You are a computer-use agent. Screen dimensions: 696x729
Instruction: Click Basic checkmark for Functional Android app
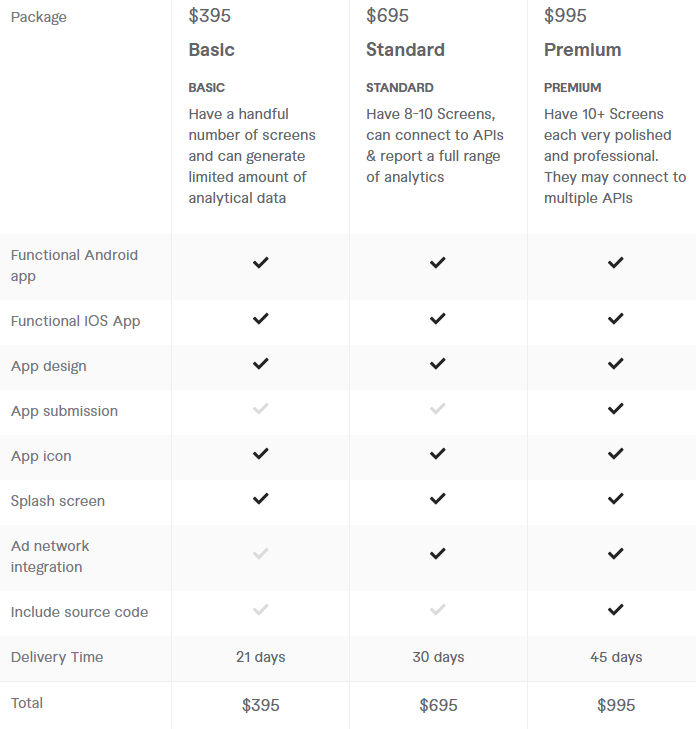click(x=260, y=263)
